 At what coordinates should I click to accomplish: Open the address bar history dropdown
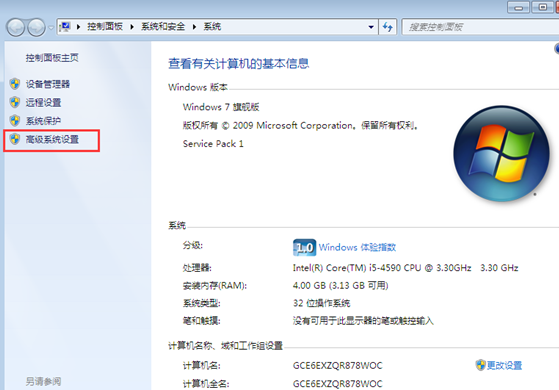point(371,27)
